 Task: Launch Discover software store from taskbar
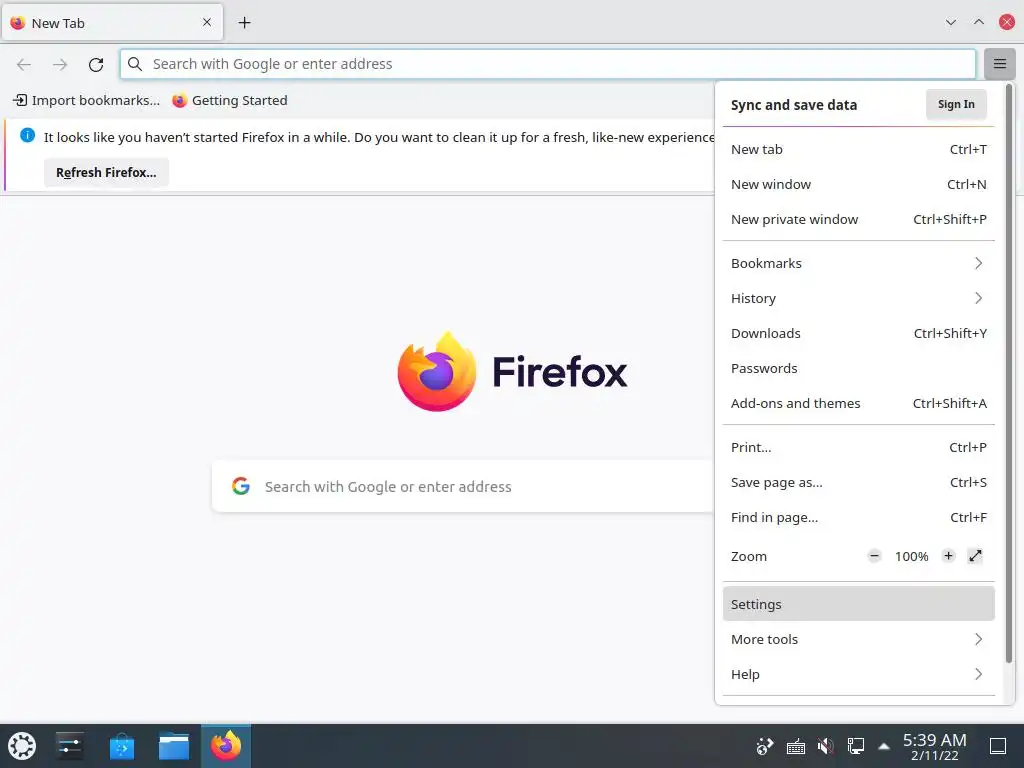pos(122,746)
